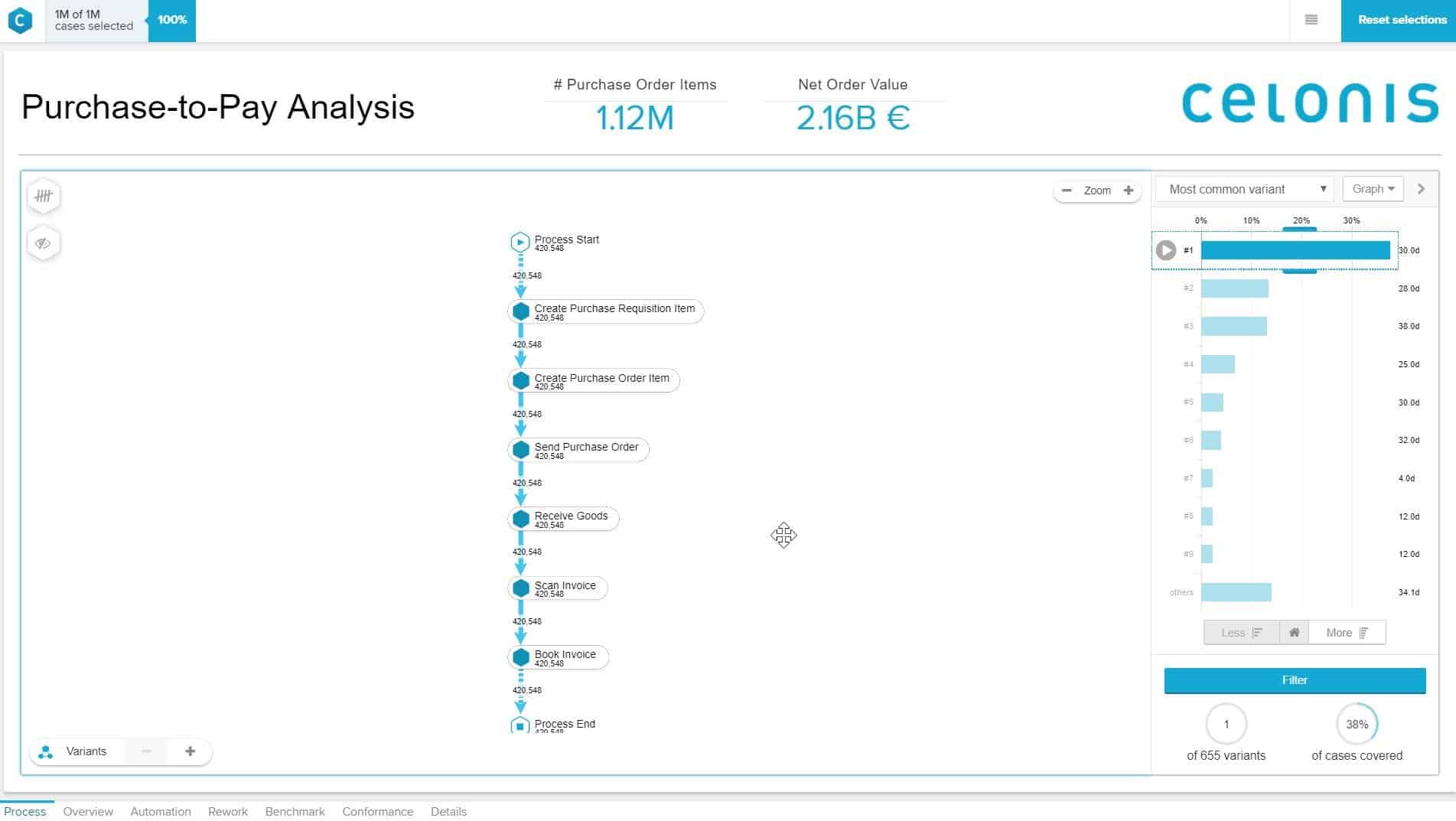Image resolution: width=1456 pixels, height=821 pixels.
Task: Zoom out with the minus next to Zoom
Action: [1067, 191]
